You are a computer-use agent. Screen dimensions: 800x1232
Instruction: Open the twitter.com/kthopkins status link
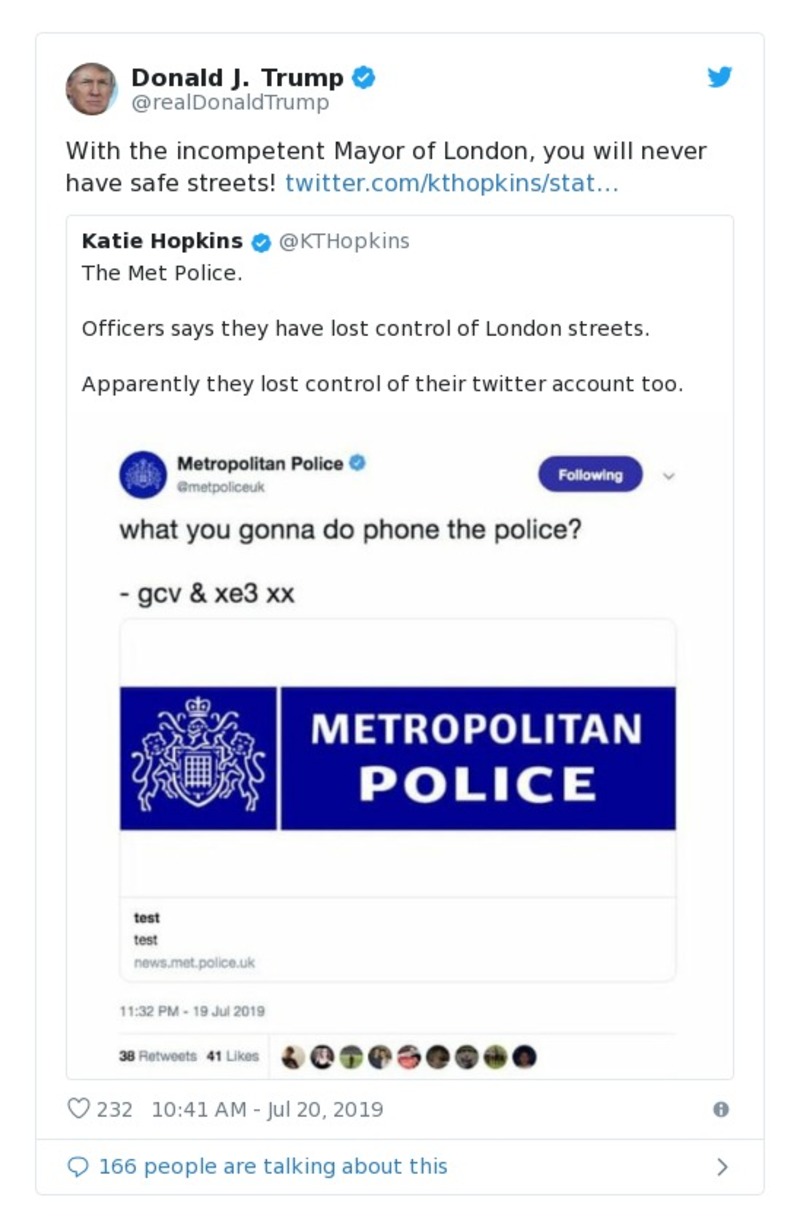click(x=452, y=183)
